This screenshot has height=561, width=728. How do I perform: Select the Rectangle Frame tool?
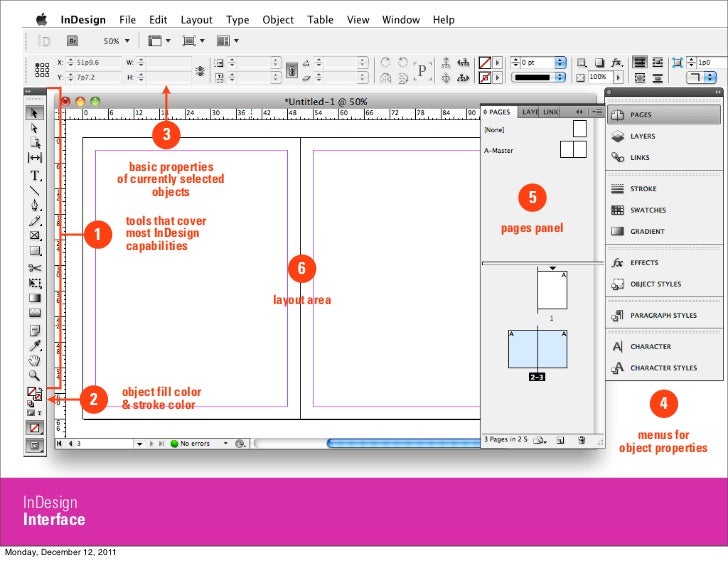34,235
